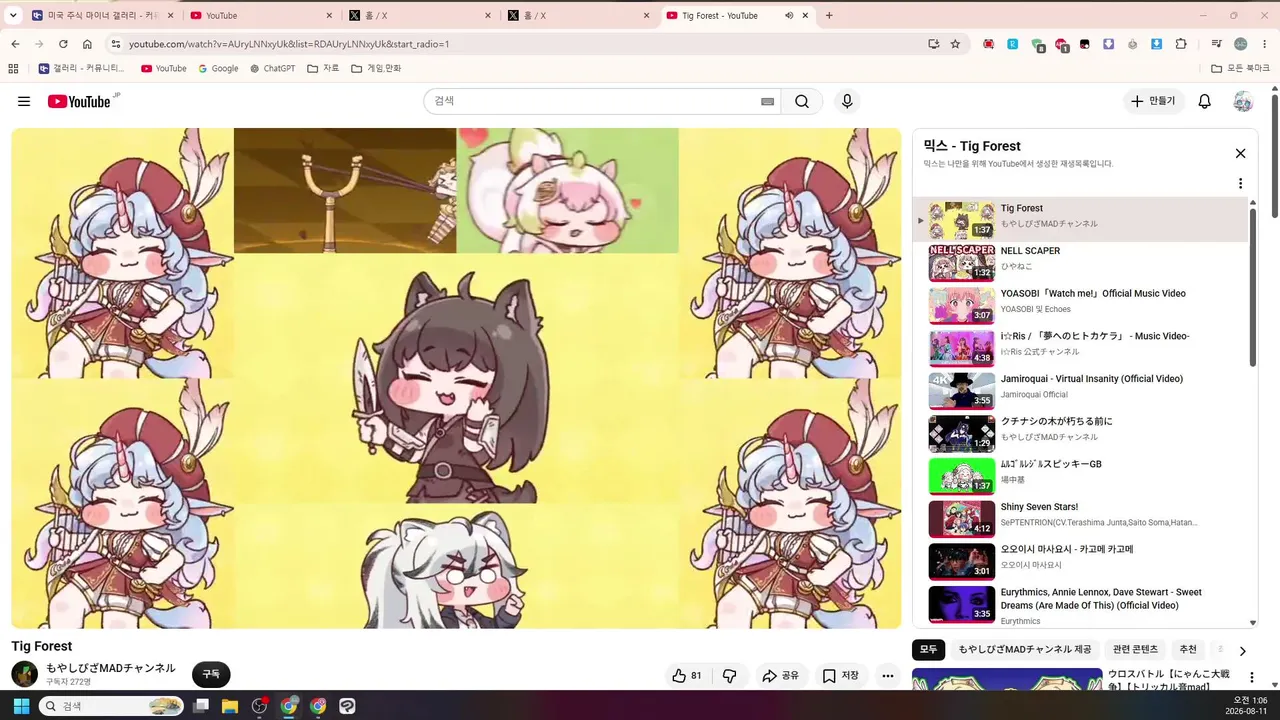
Task: Open YouTube notifications bell
Action: click(x=1205, y=101)
